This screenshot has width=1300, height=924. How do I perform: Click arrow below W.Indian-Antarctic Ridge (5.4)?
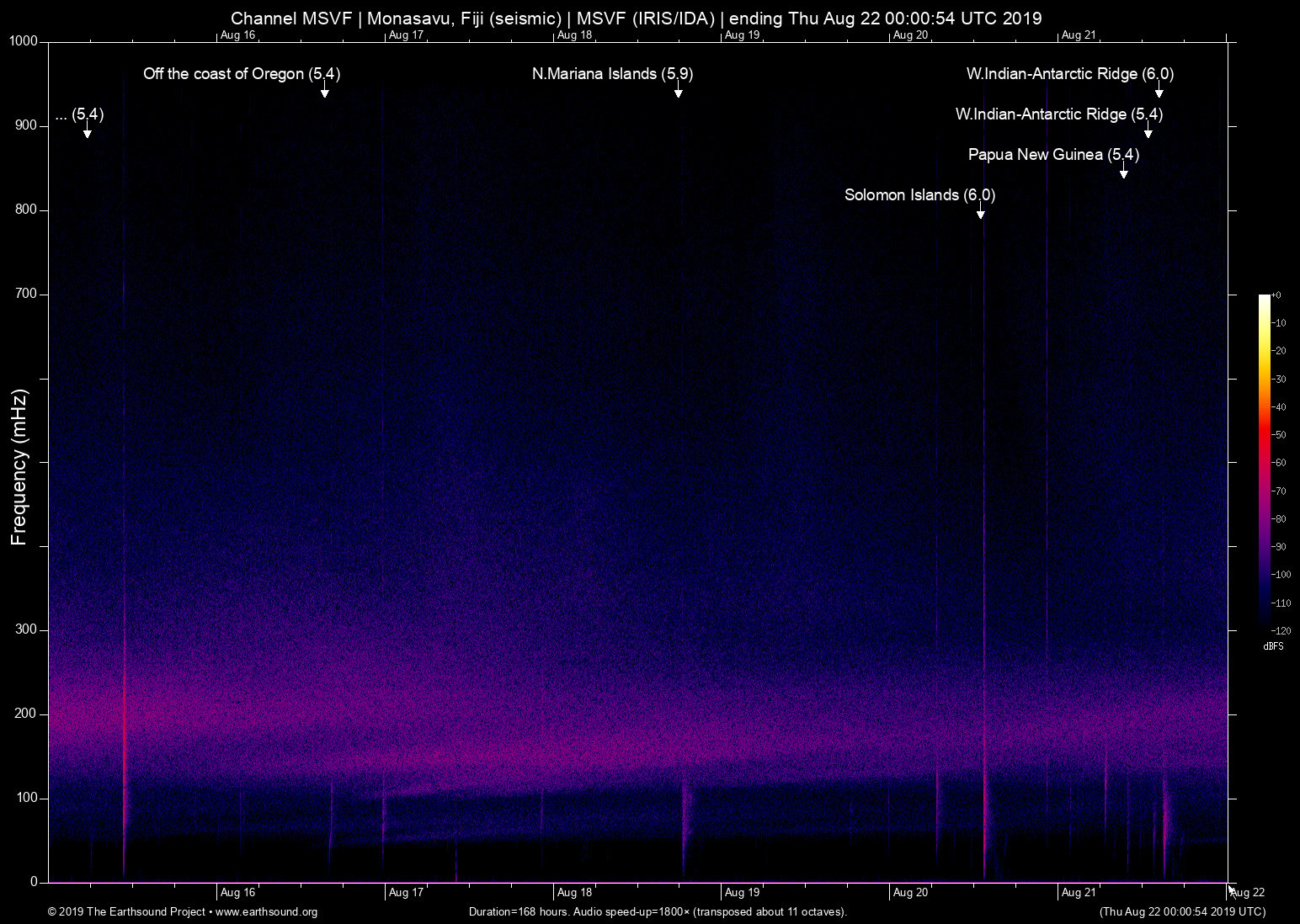pos(1148,133)
